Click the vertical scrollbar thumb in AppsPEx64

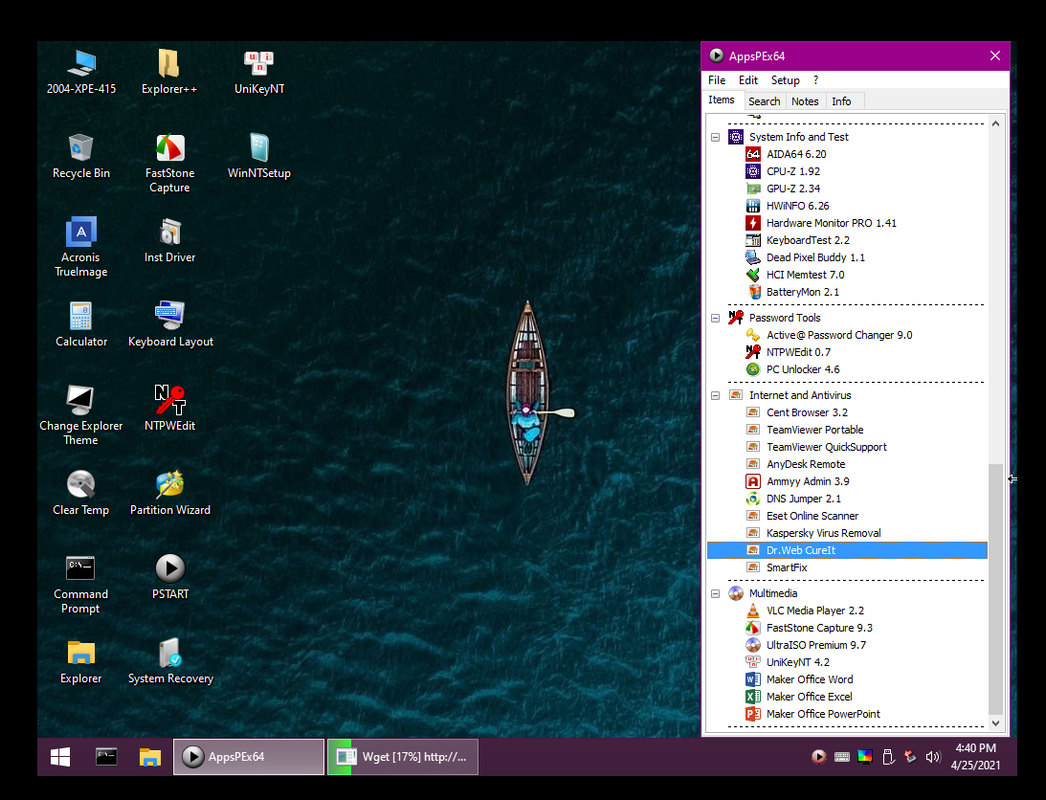click(995, 588)
